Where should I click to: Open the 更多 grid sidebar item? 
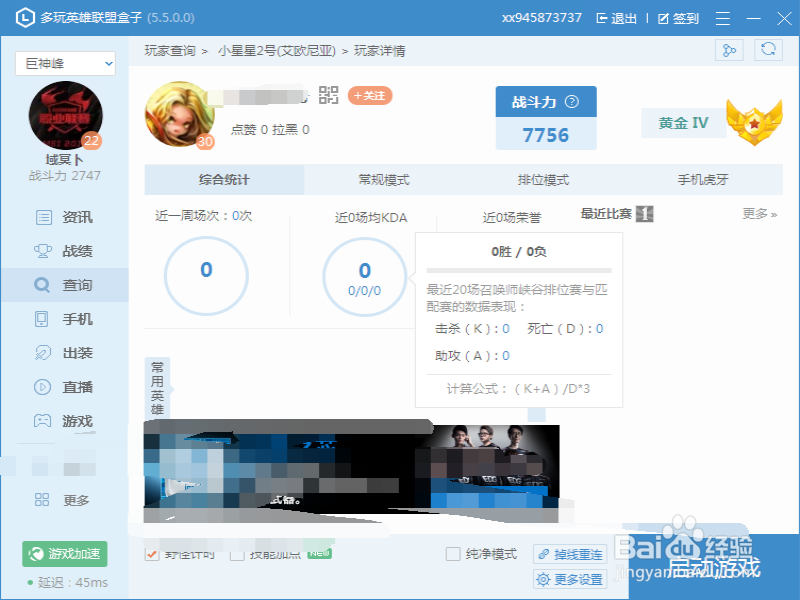pyautogui.click(x=64, y=500)
